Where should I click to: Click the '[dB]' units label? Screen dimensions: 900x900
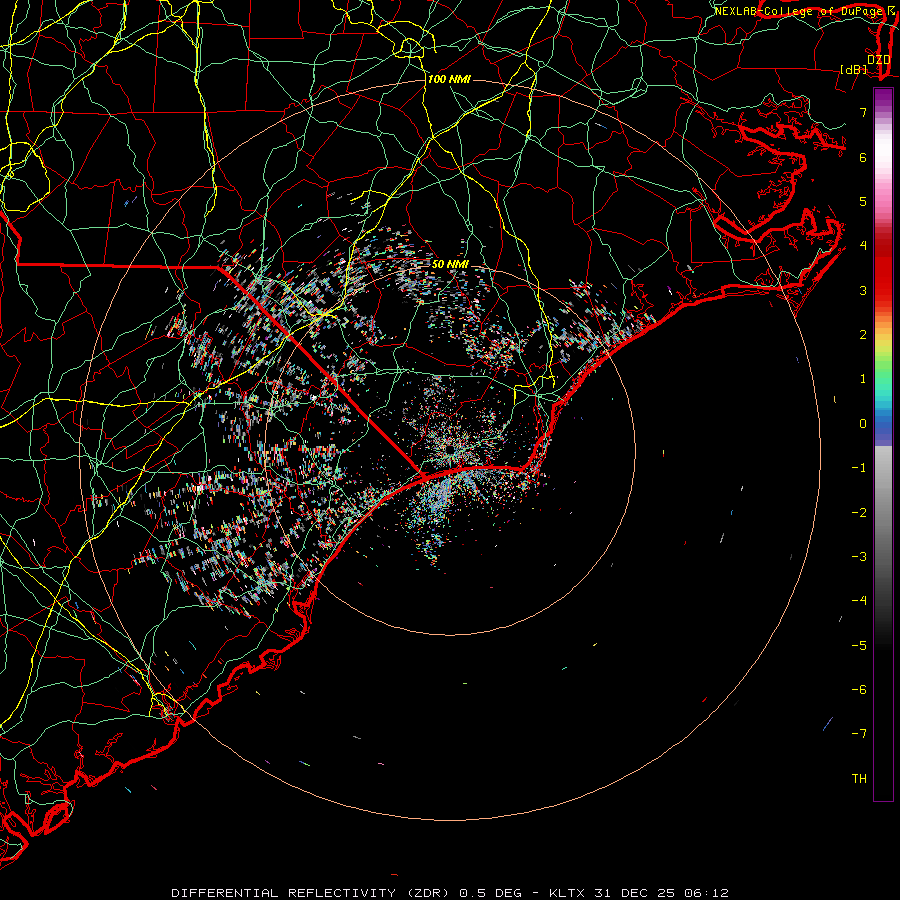(854, 69)
